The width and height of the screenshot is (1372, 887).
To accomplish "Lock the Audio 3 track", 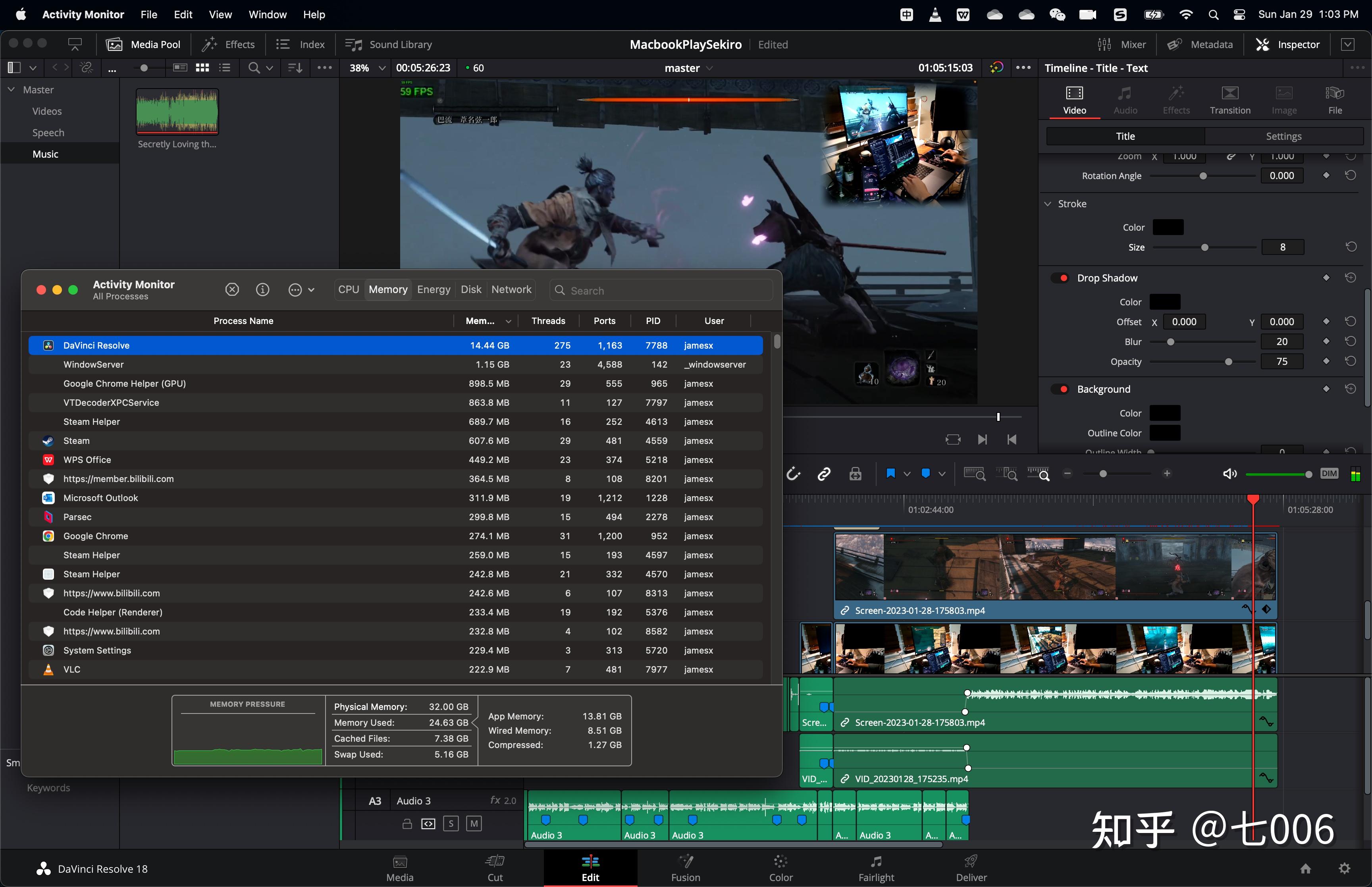I will (407, 823).
